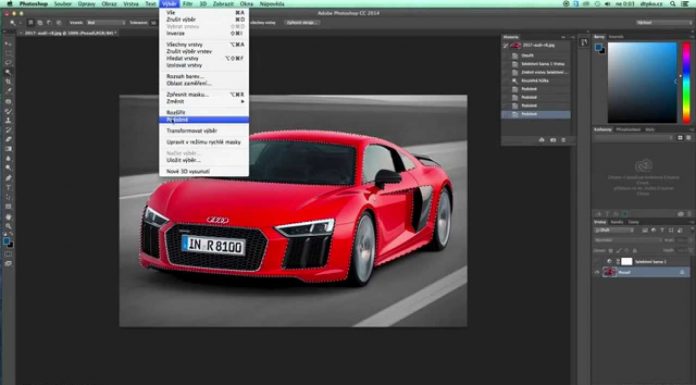Open the Filtr menu in menu bar
The width and height of the screenshot is (696, 385).
coord(187,4)
